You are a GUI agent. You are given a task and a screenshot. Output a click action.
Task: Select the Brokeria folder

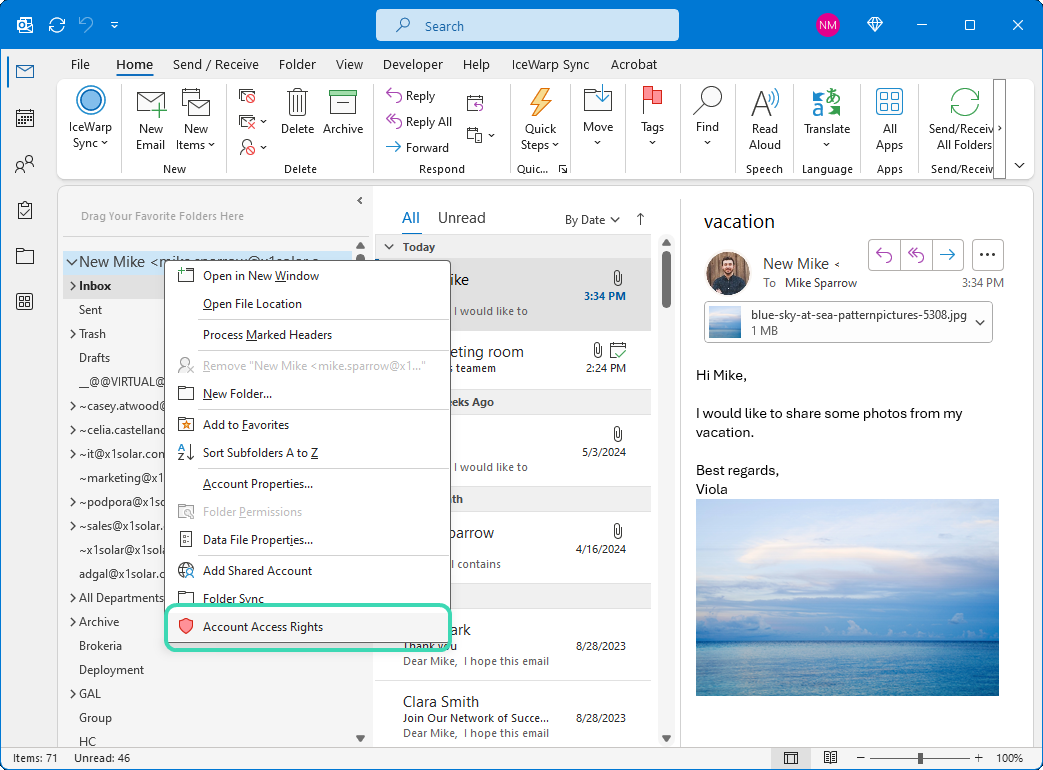pos(100,646)
